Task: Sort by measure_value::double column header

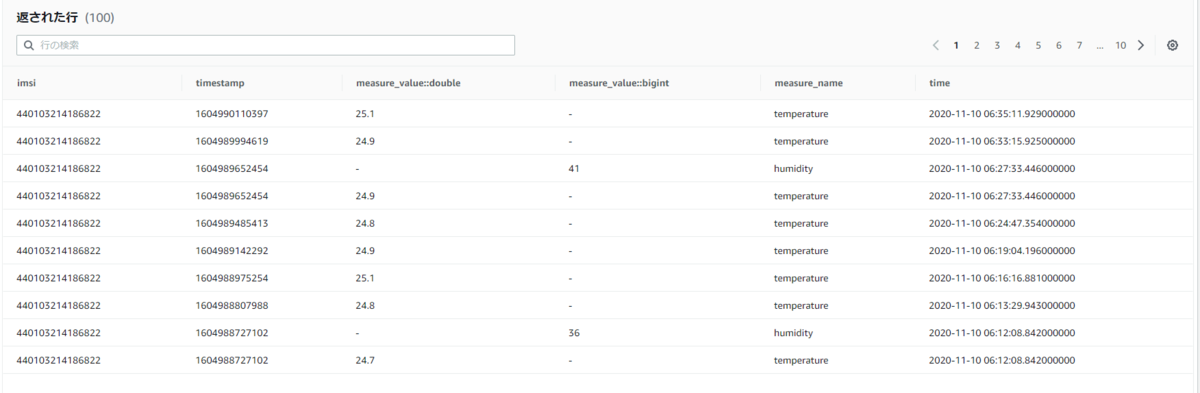Action: pos(408,83)
